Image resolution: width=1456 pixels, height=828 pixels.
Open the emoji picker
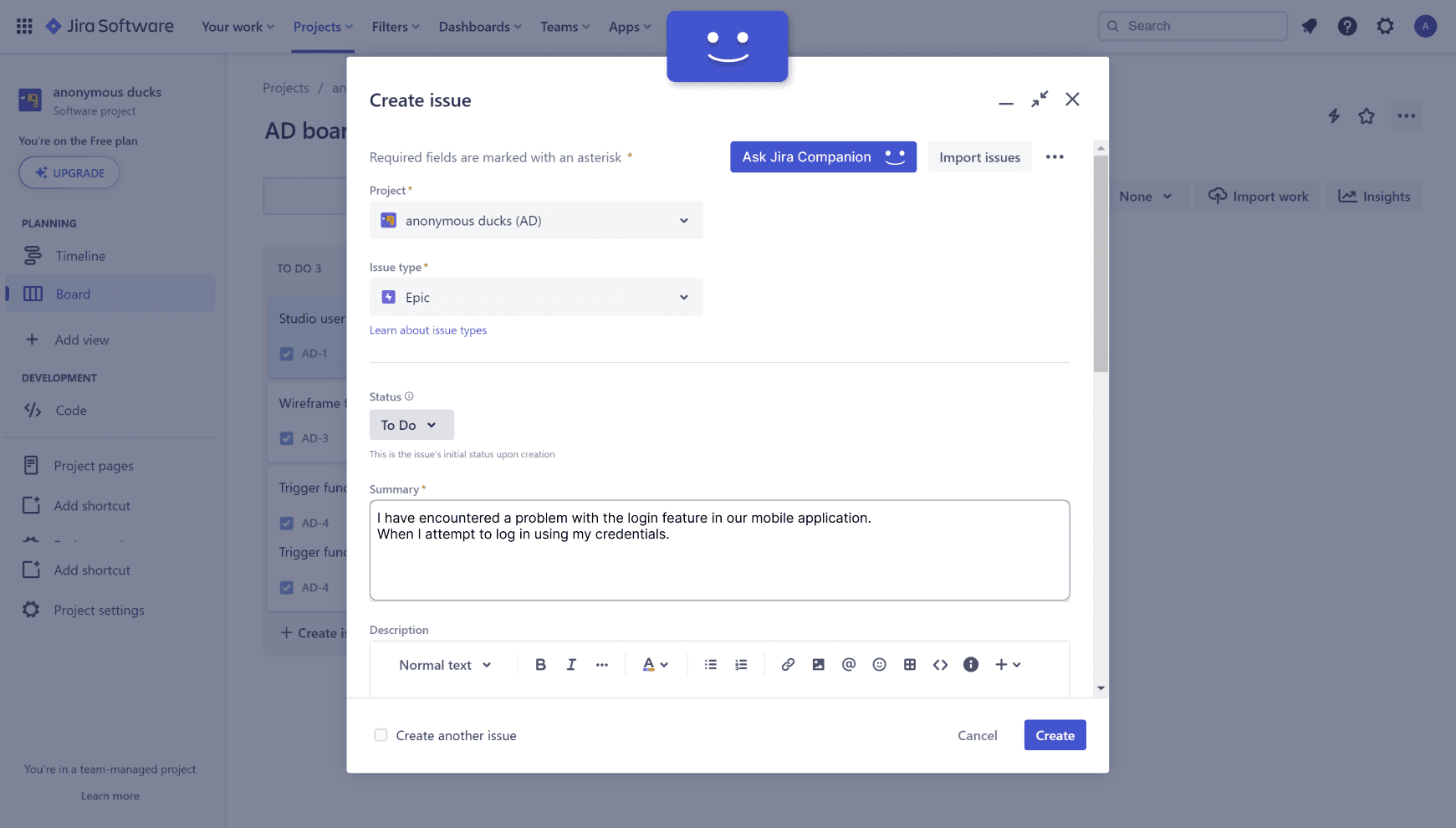click(x=880, y=665)
